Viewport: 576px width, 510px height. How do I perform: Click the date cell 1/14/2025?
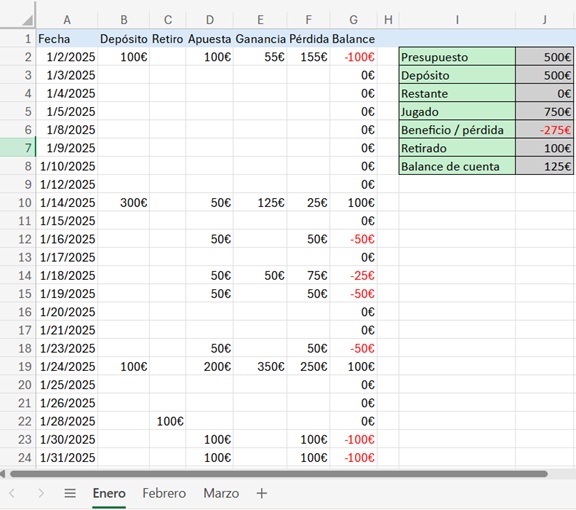click(67, 202)
